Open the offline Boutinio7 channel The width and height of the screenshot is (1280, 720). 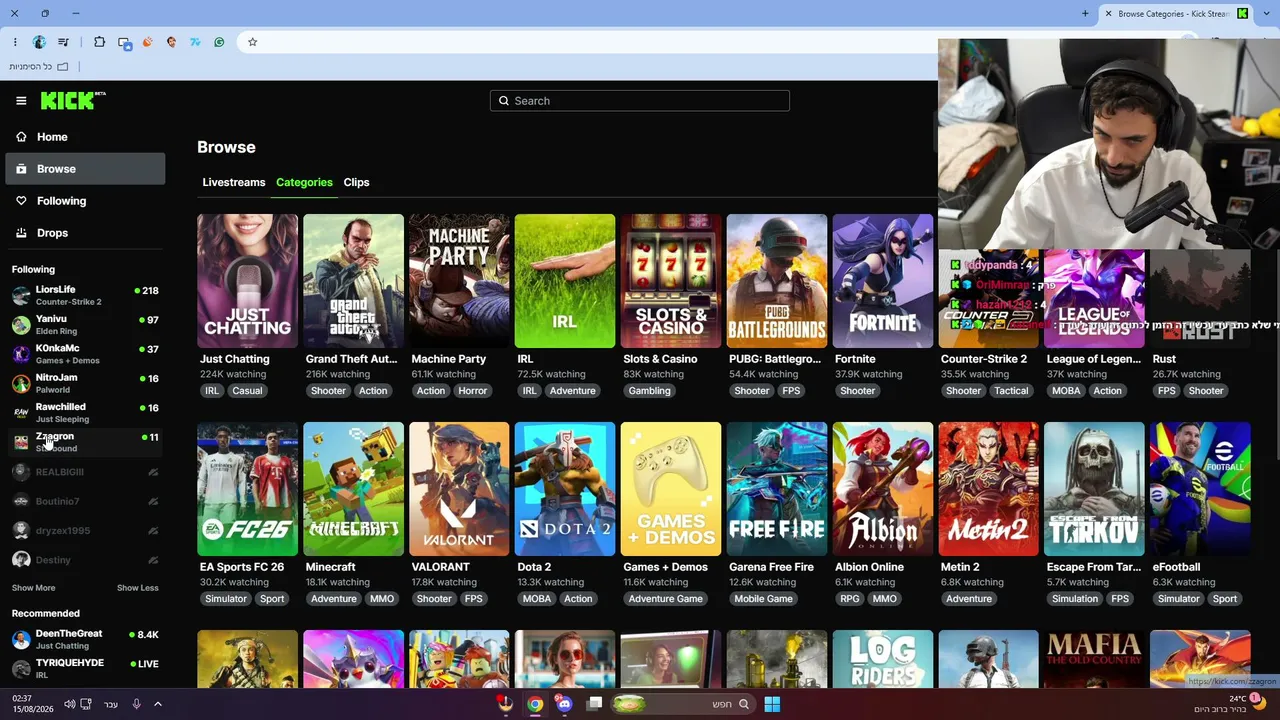[x=85, y=501]
